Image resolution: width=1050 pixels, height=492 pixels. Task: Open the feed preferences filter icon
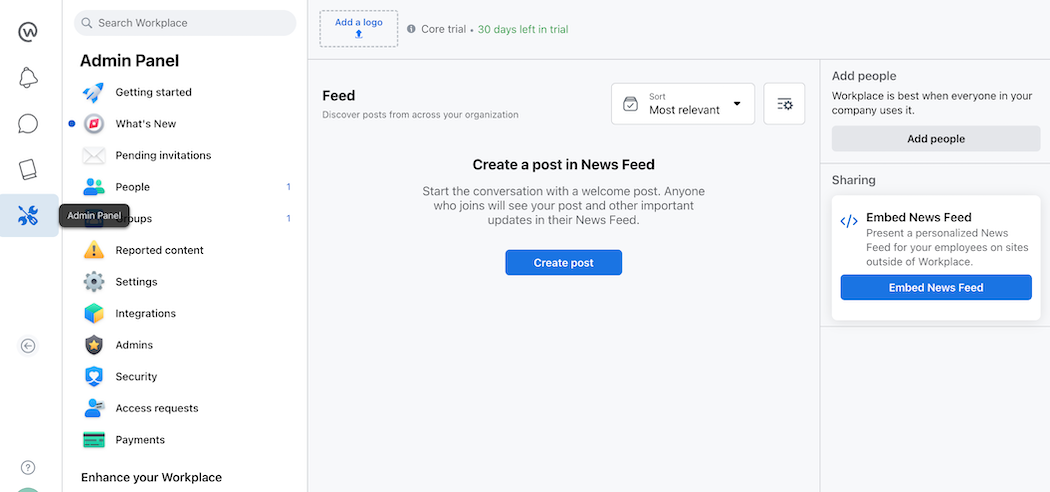click(784, 104)
